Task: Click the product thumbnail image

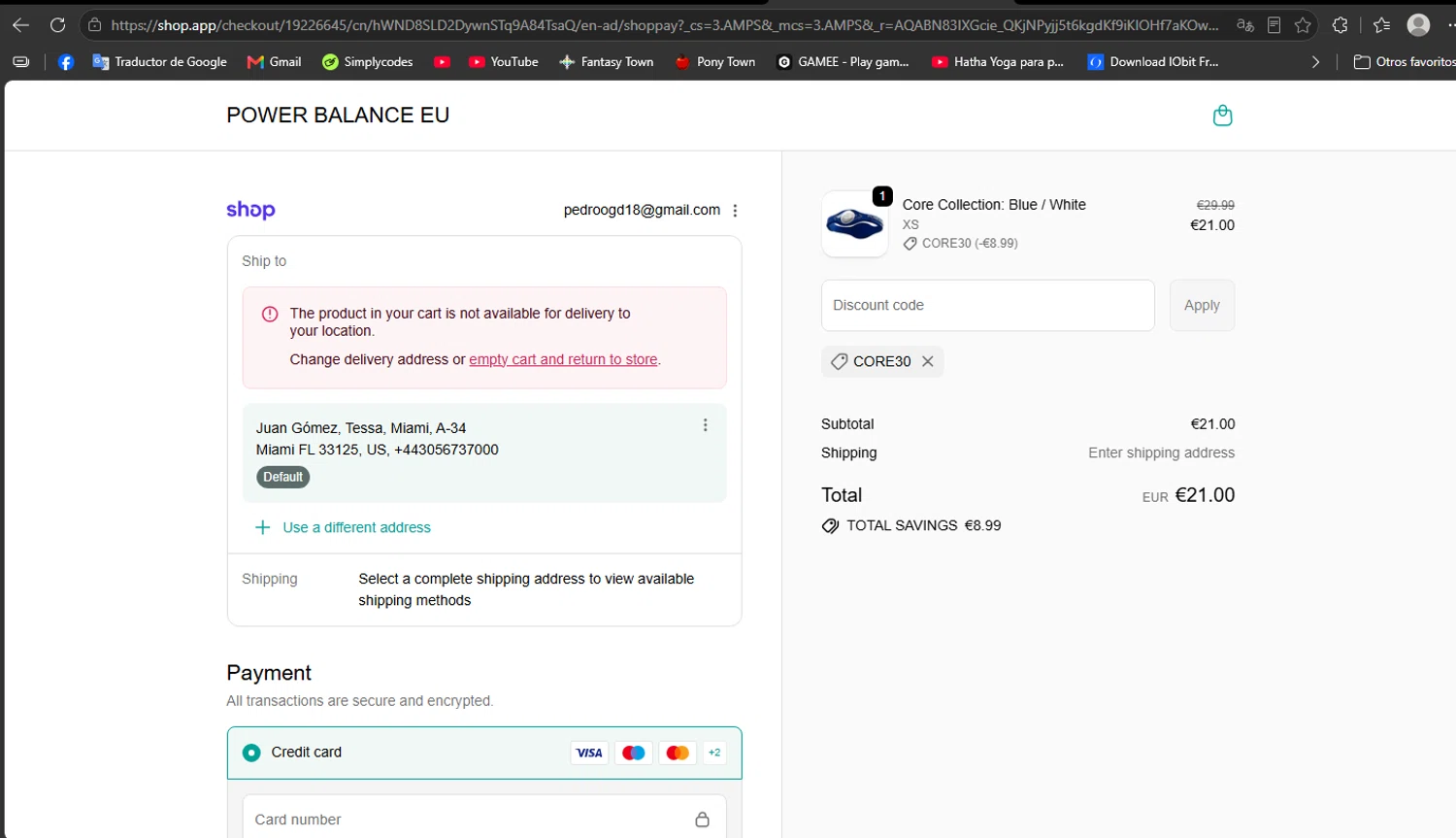Action: pyautogui.click(x=854, y=224)
